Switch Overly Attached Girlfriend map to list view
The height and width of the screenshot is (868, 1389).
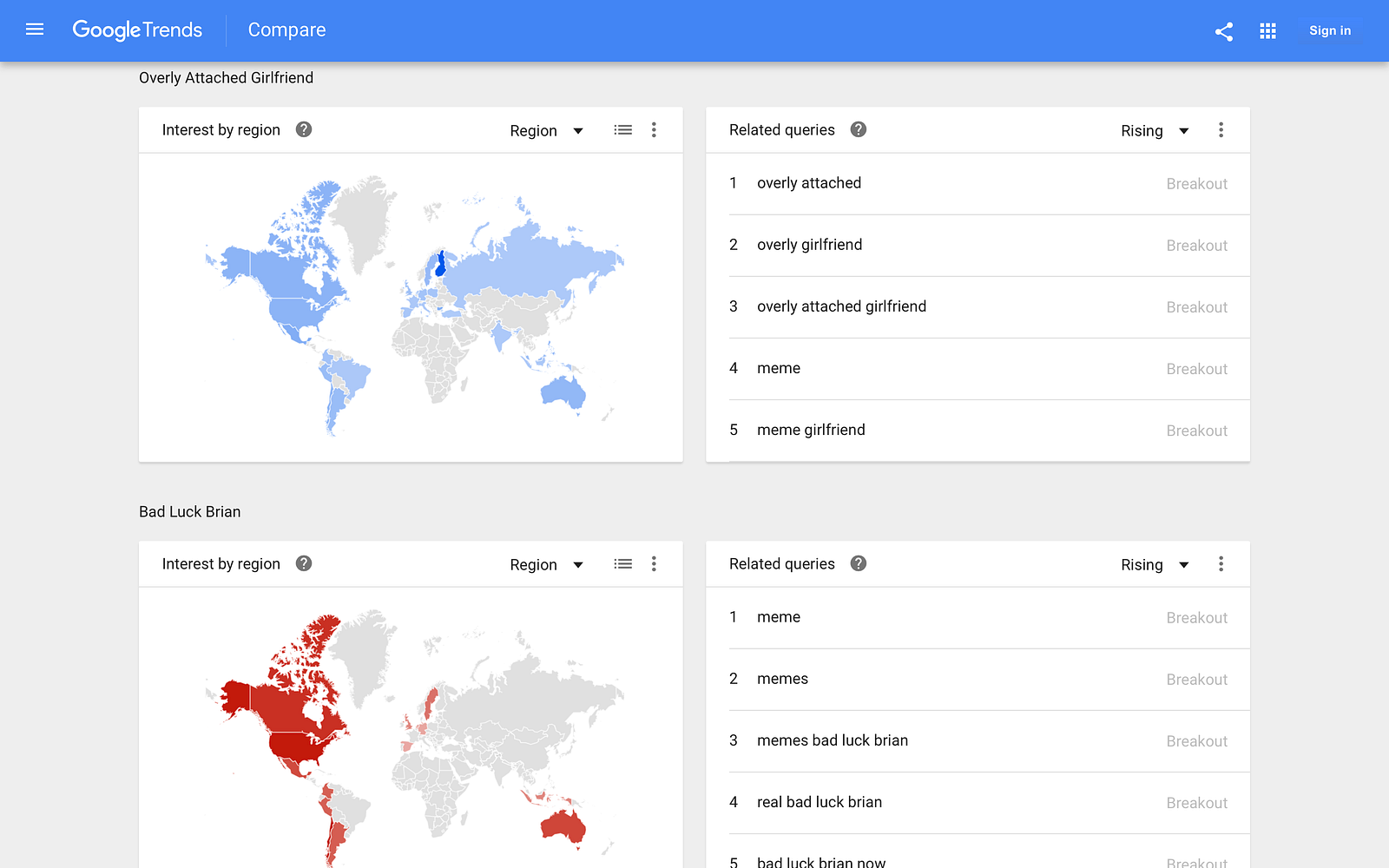point(622,130)
